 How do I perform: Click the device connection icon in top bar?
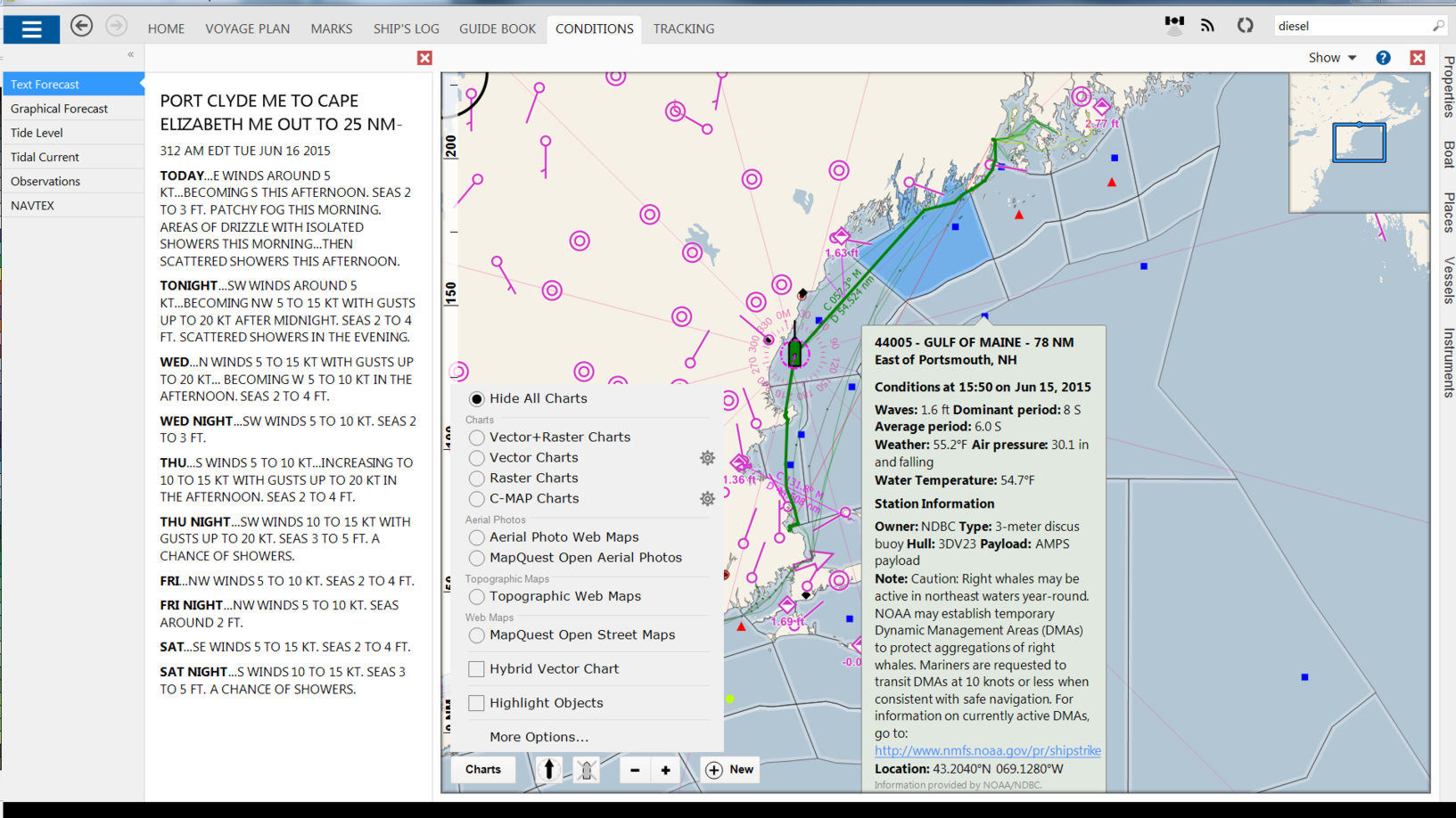[x=1174, y=25]
